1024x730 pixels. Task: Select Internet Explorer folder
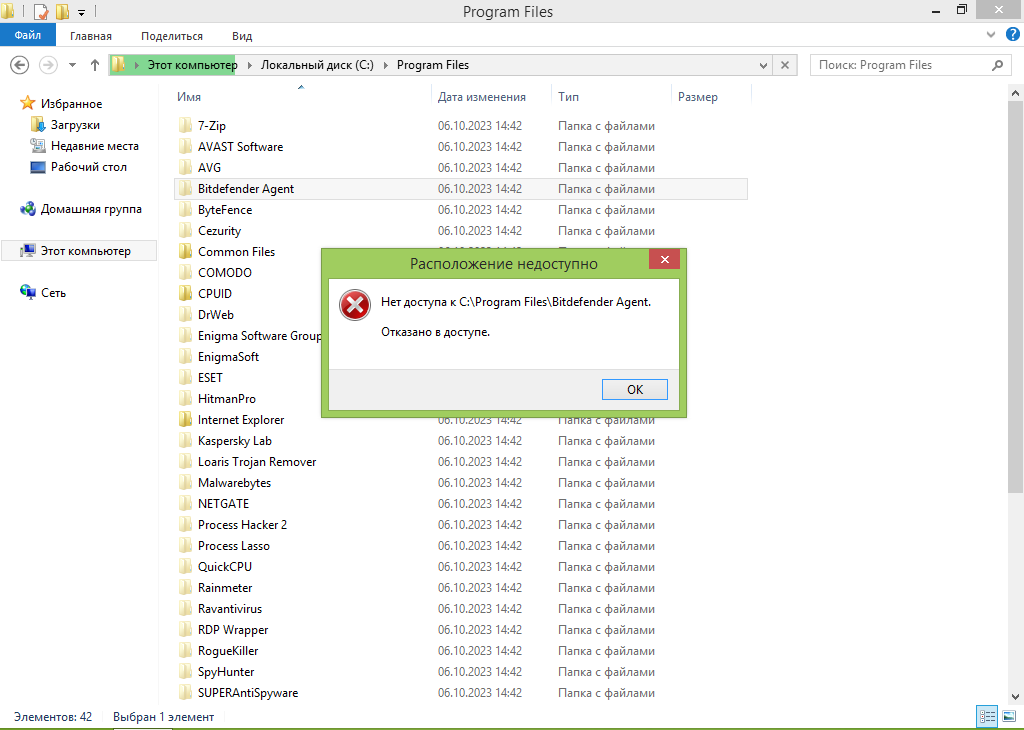click(241, 420)
